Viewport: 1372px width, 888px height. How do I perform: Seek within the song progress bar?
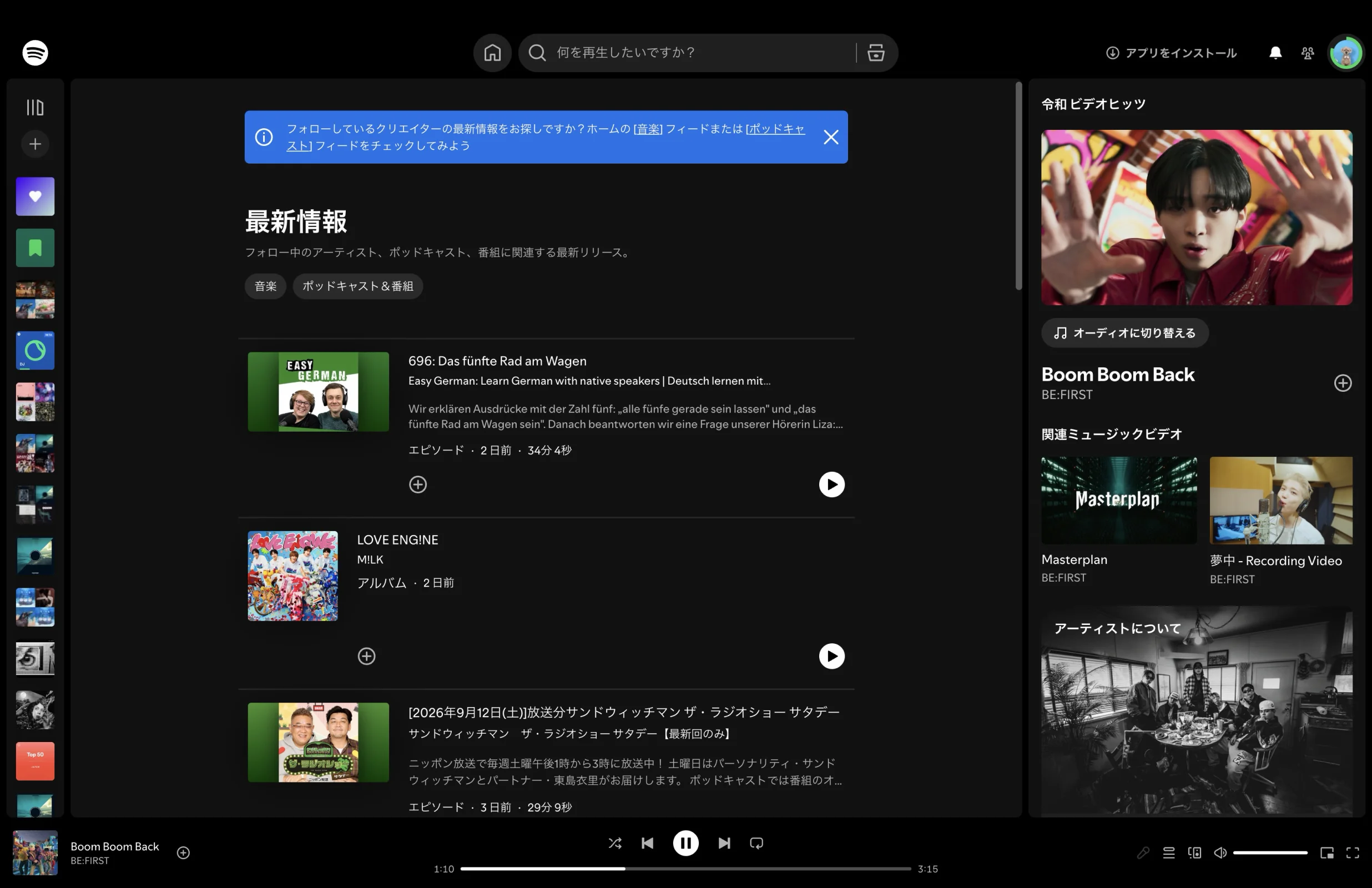[685, 869]
